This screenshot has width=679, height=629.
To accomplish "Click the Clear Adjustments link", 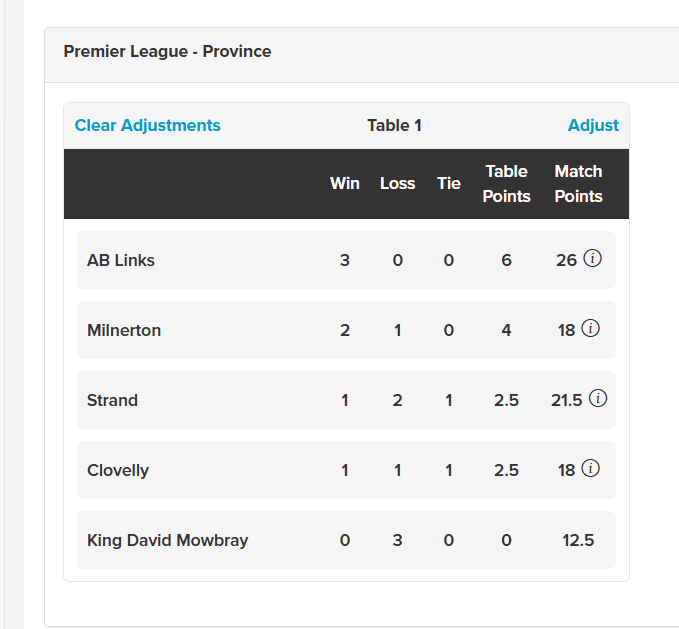I will point(148,125).
